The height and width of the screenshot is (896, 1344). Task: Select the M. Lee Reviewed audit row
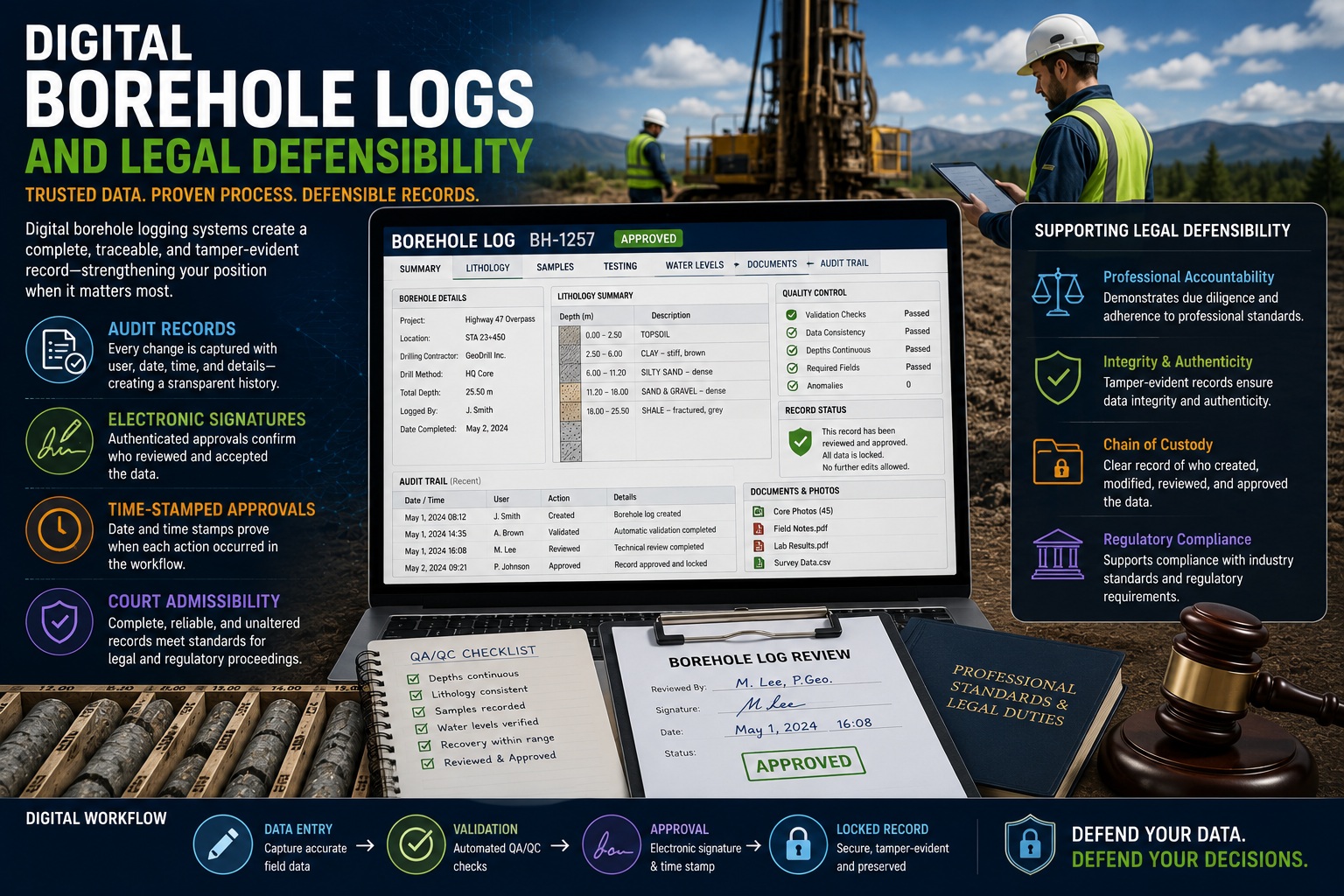point(563,549)
